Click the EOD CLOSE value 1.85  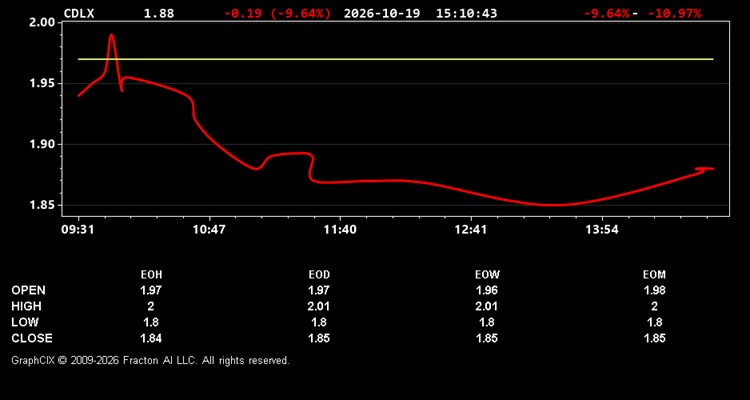tap(319, 338)
